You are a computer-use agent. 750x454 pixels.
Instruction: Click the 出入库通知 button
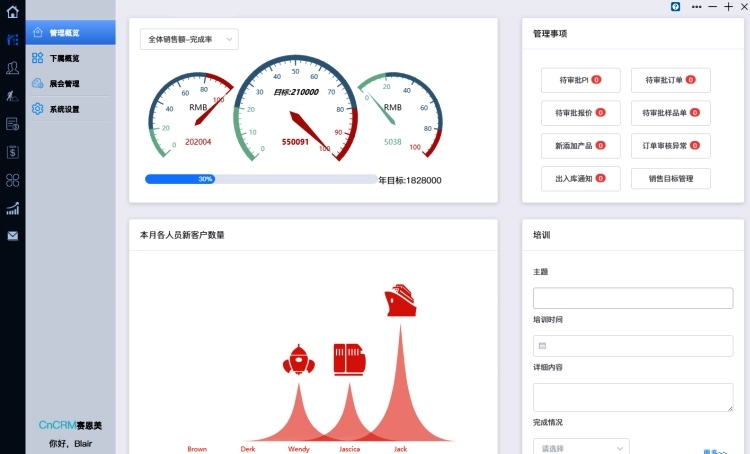[x=581, y=178]
